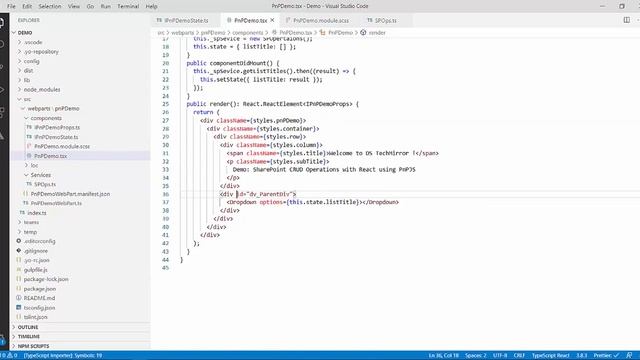The width and height of the screenshot is (640, 360).
Task: Collapse the DEMO root folder
Action: click(24, 33)
